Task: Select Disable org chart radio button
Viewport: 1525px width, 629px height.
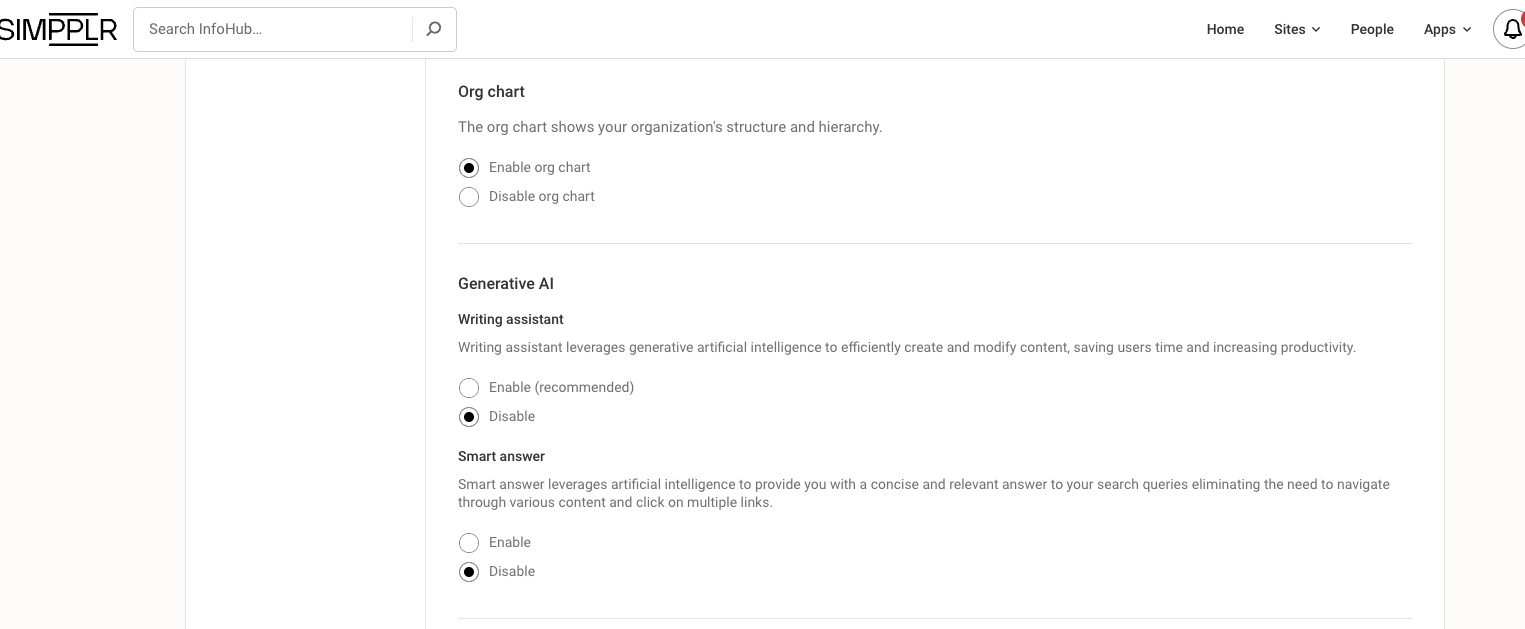Action: point(469,197)
